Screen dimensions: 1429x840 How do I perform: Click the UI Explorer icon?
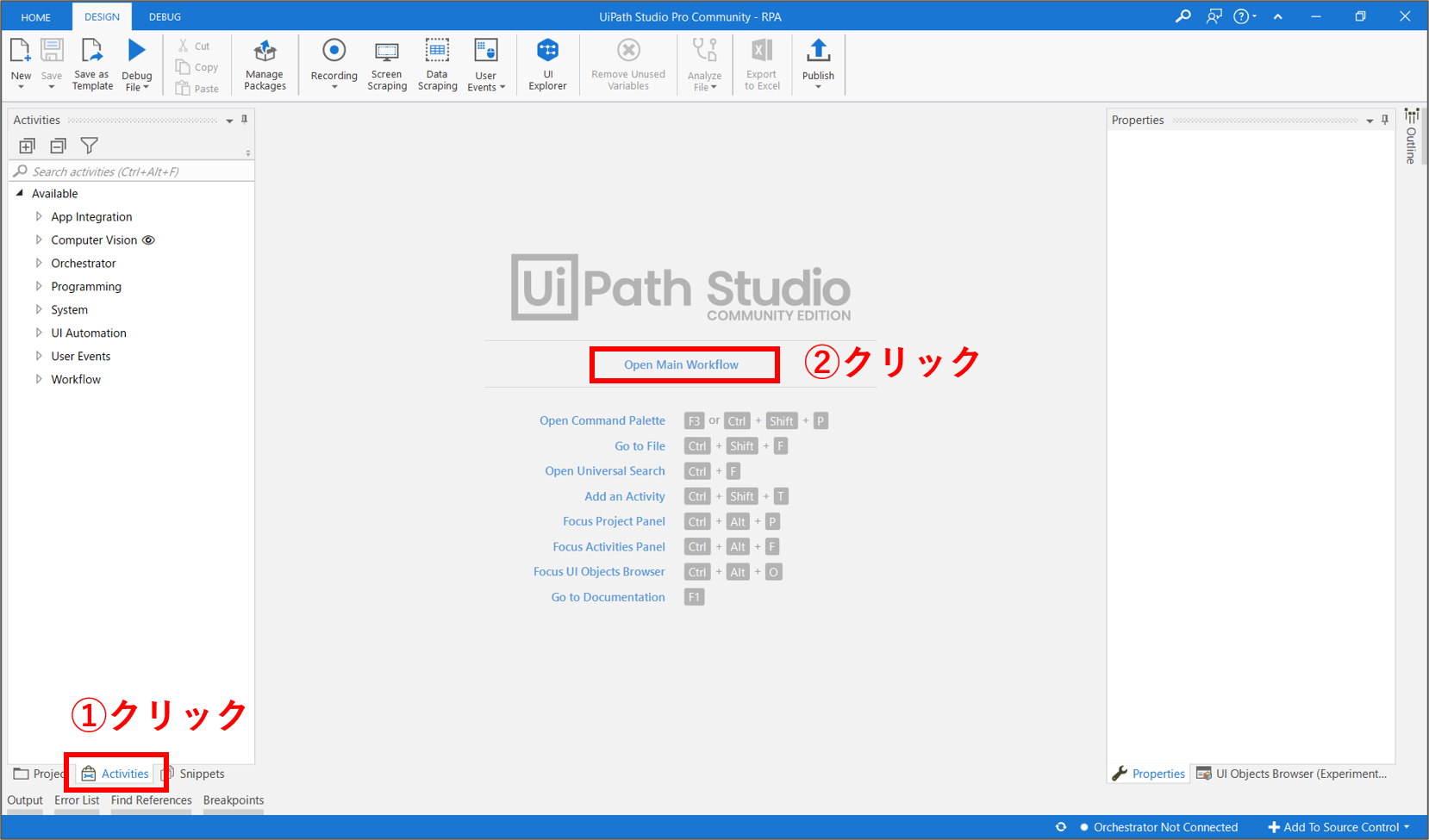[x=547, y=52]
